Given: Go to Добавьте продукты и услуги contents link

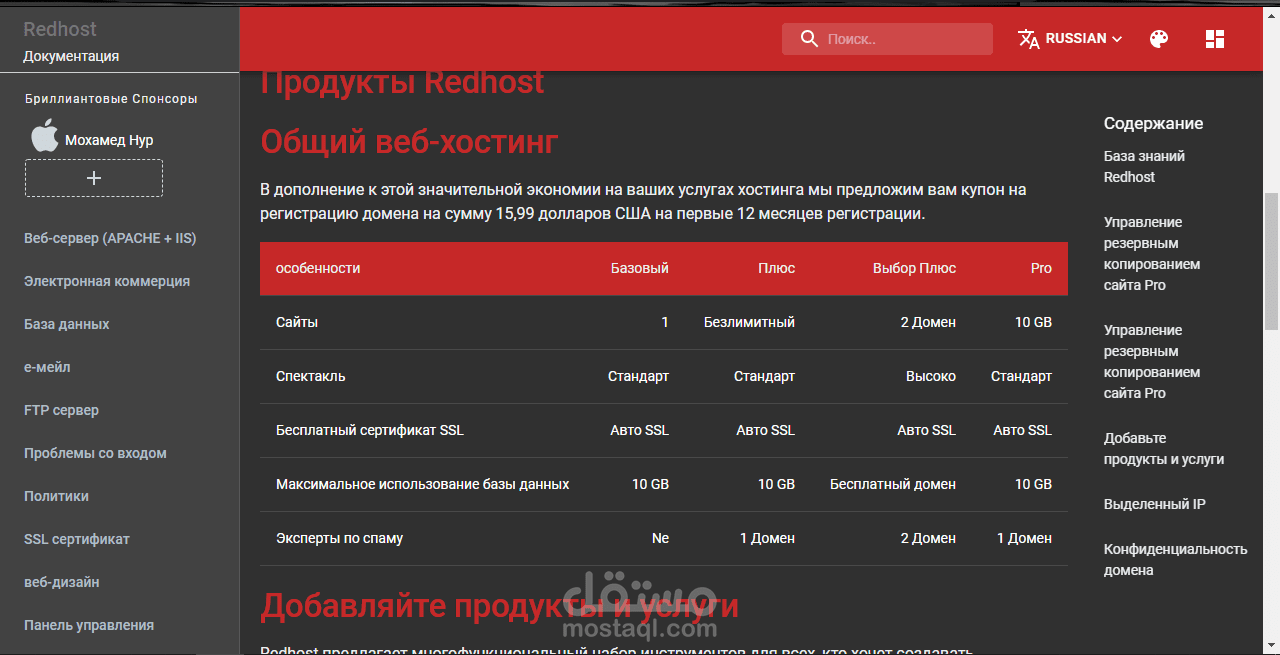Looking at the screenshot, I should (x=1164, y=449).
